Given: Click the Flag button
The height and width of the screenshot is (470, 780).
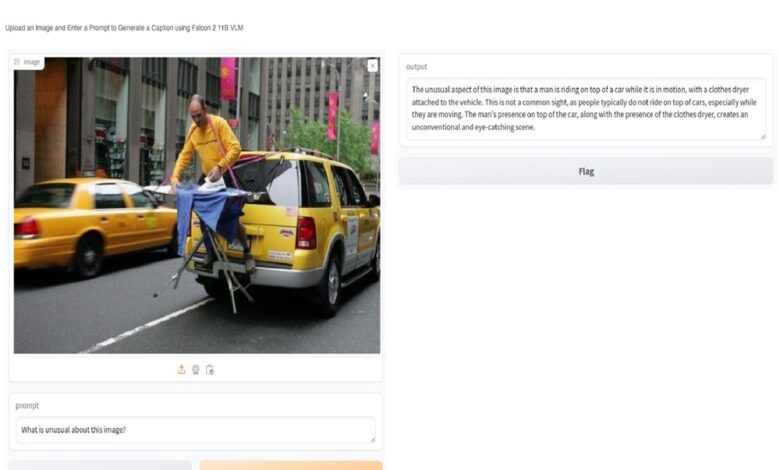Looking at the screenshot, I should [586, 172].
